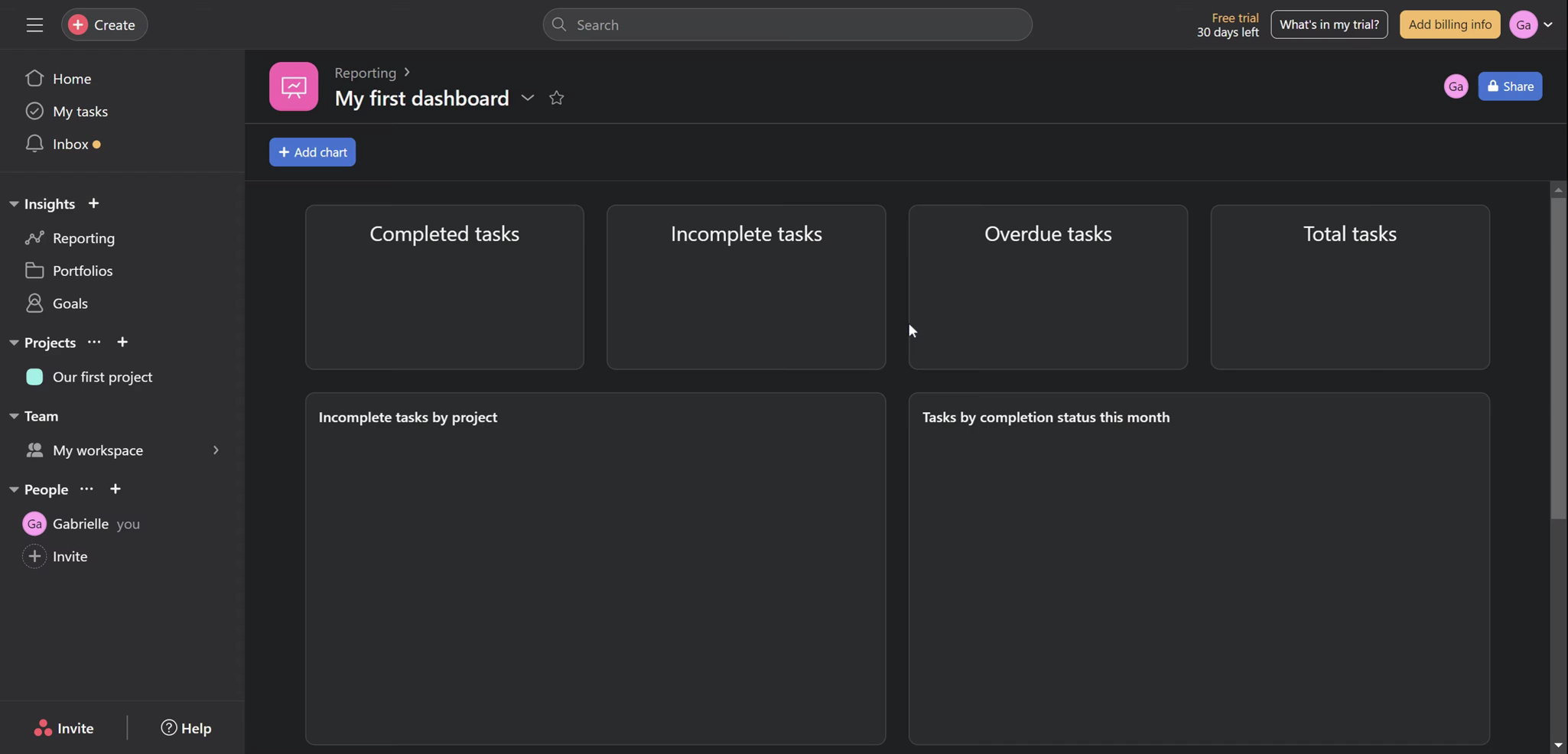Go to Home in sidebar
Image resolution: width=1568 pixels, height=754 pixels.
72,79
